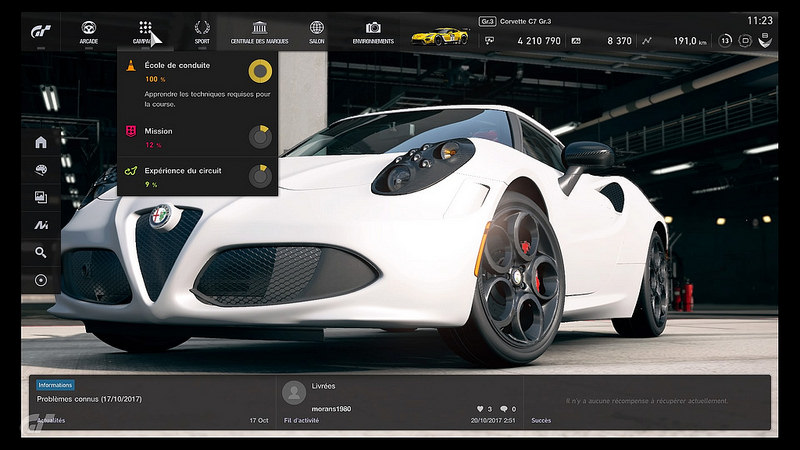Click the distance graph icon beside 191,0 km

point(647,41)
